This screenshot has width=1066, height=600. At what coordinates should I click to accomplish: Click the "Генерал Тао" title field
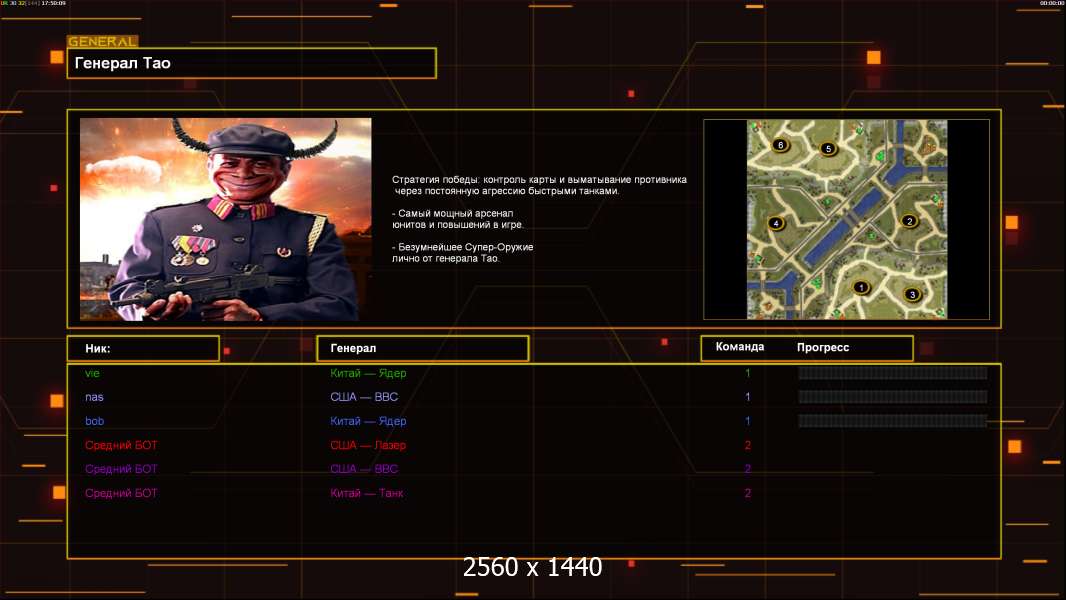pos(252,63)
